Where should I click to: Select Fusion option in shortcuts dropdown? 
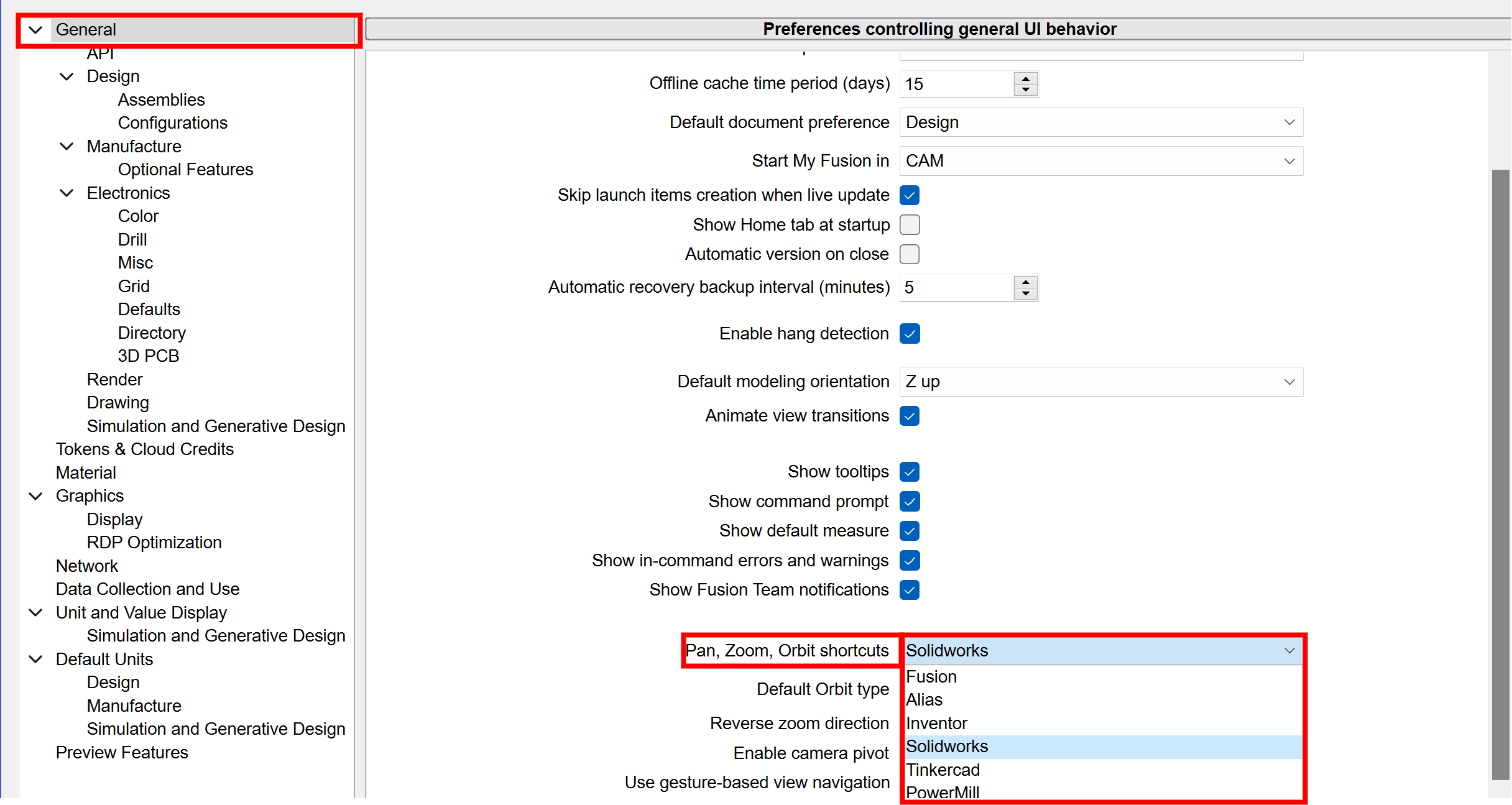coord(931,677)
